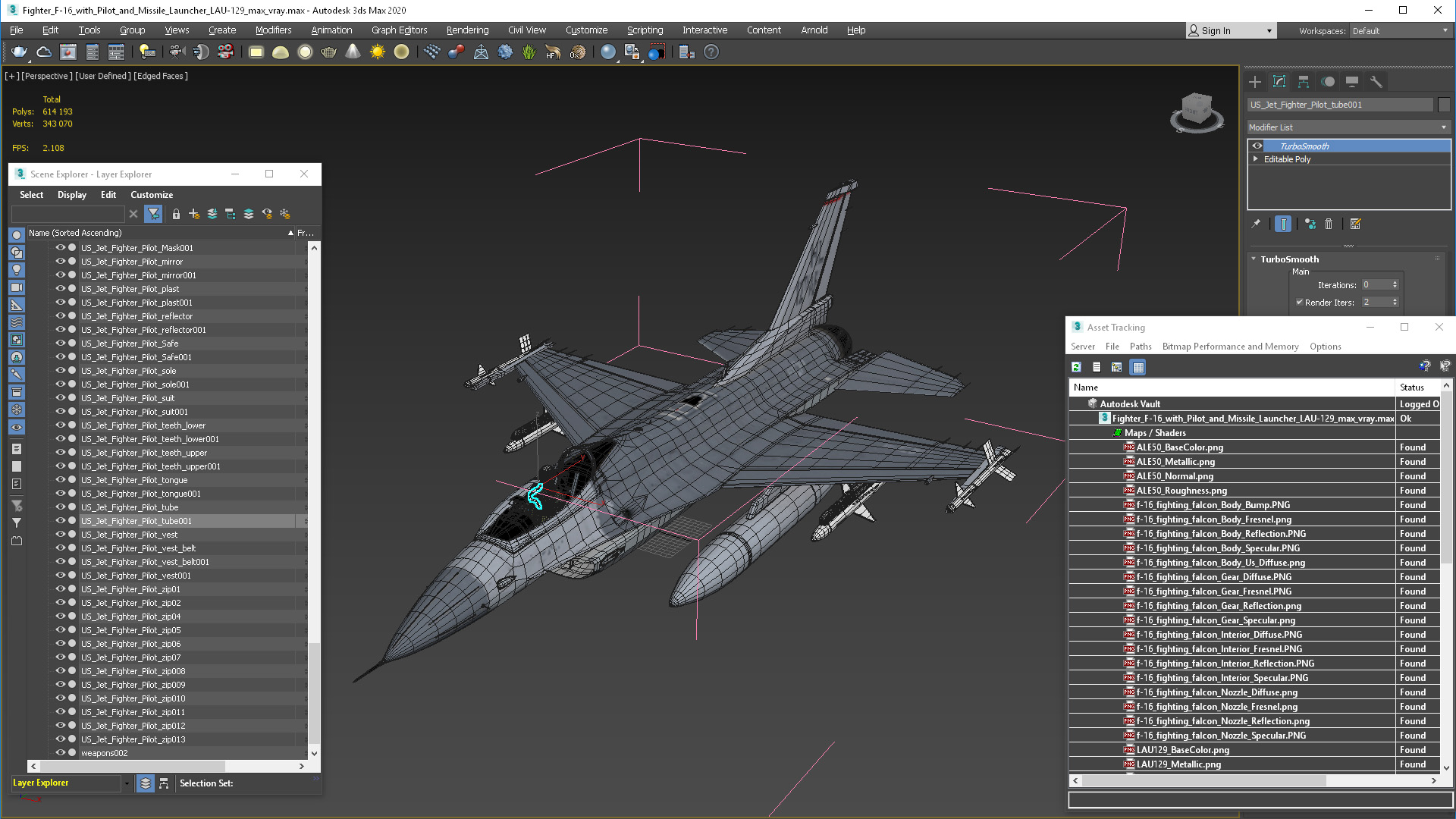1456x819 pixels.
Task: Open the Hierarchy command panel tab
Action: (x=1304, y=82)
